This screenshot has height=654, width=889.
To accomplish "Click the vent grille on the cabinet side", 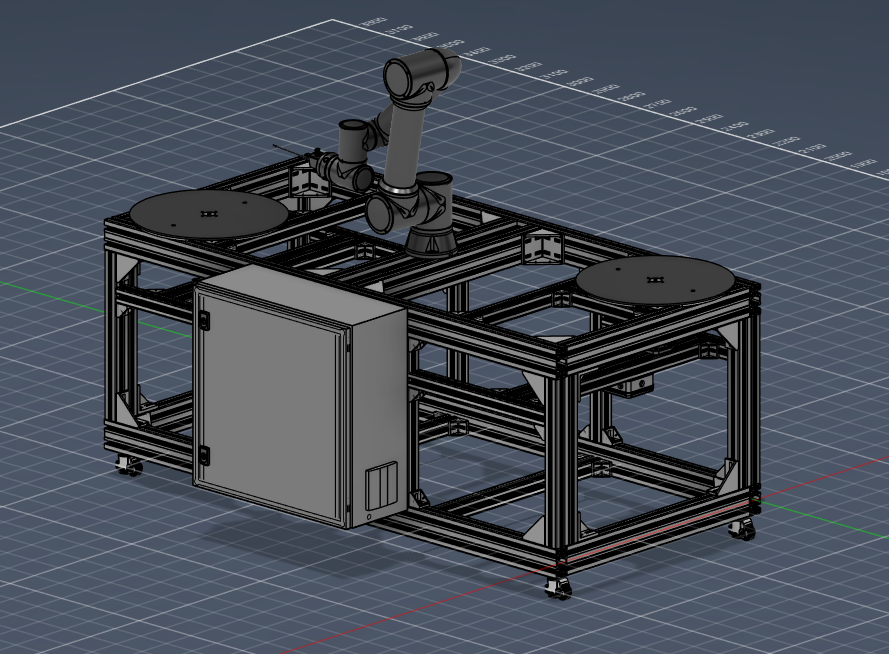I will pyautogui.click(x=381, y=486).
